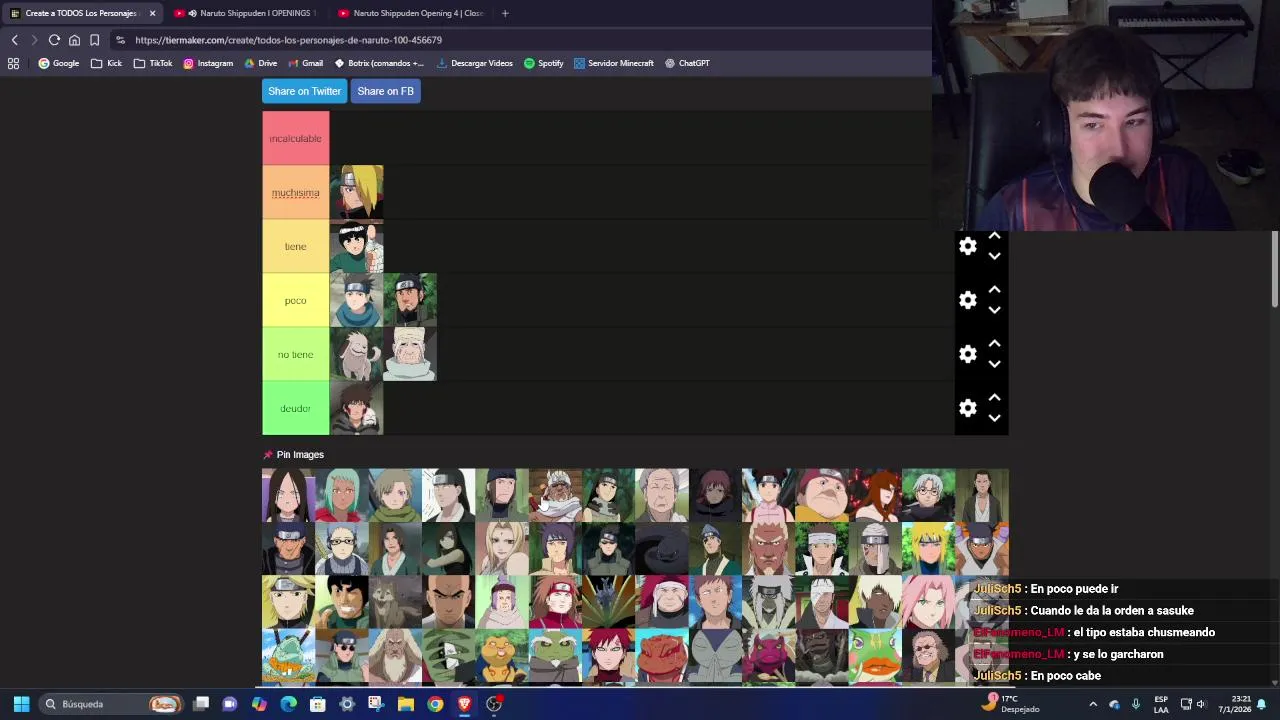Open the Instagram bookmark
Image resolution: width=1280 pixels, height=720 pixels.
tap(208, 63)
